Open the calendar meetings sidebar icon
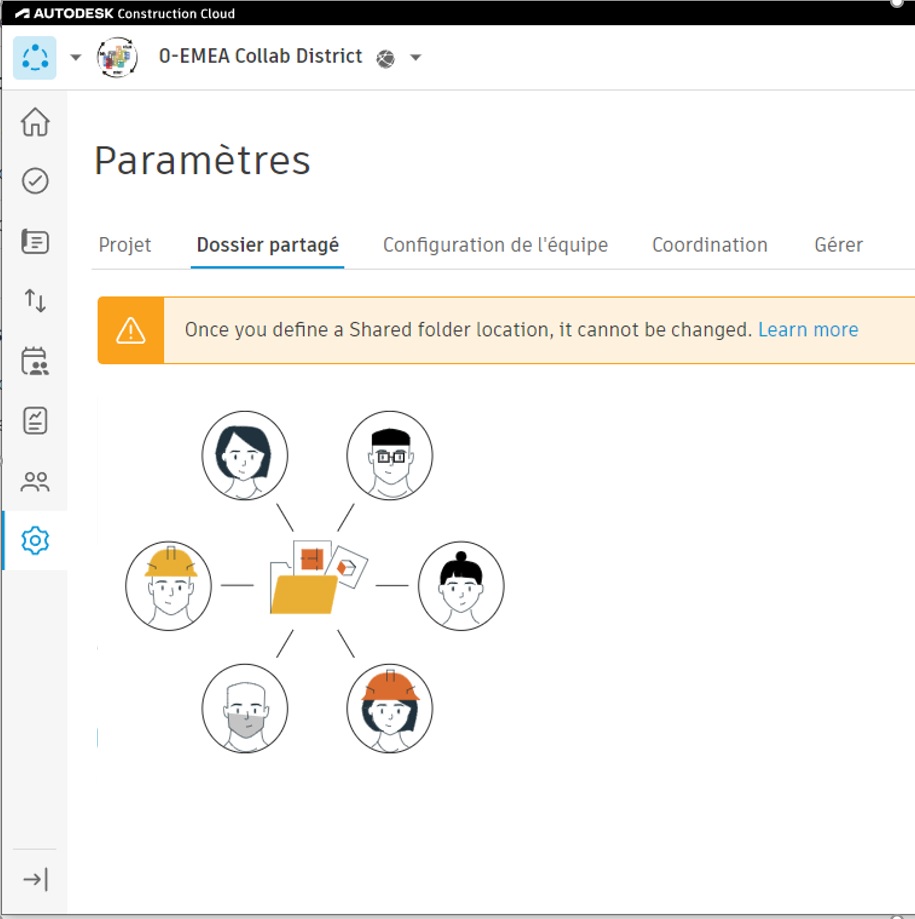 pyautogui.click(x=35, y=362)
